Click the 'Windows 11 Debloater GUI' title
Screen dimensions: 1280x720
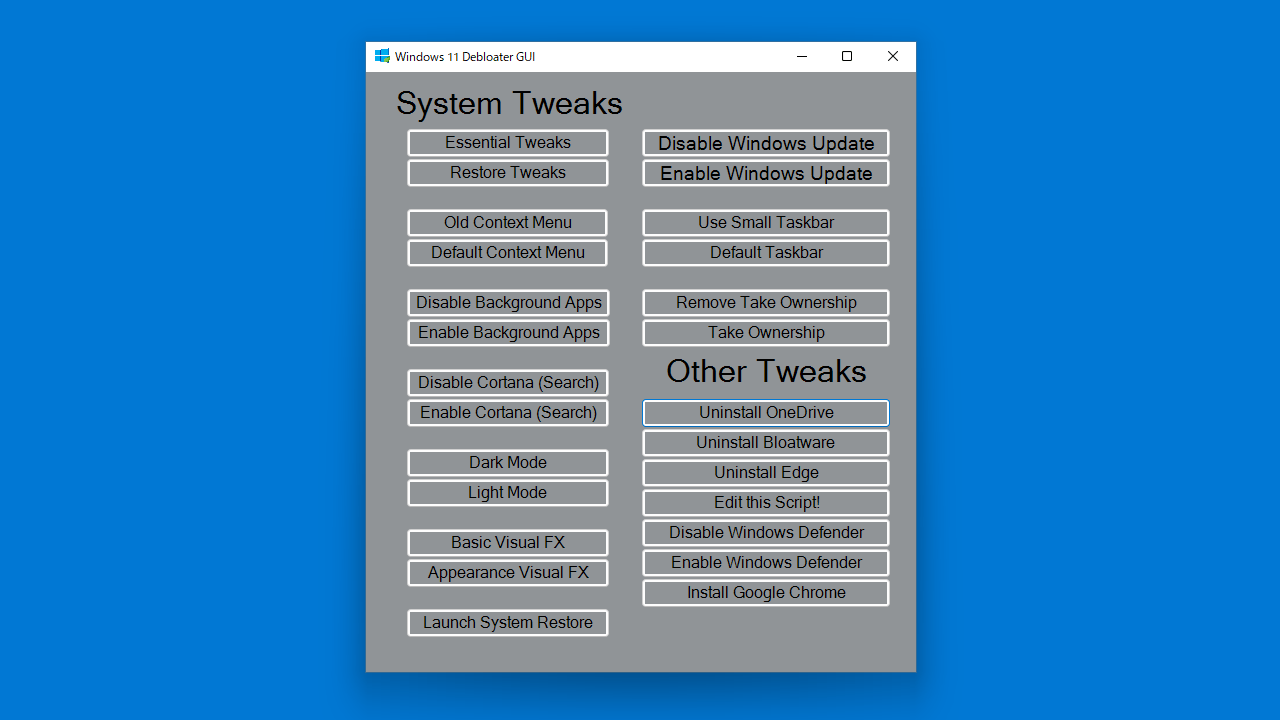[x=465, y=57]
